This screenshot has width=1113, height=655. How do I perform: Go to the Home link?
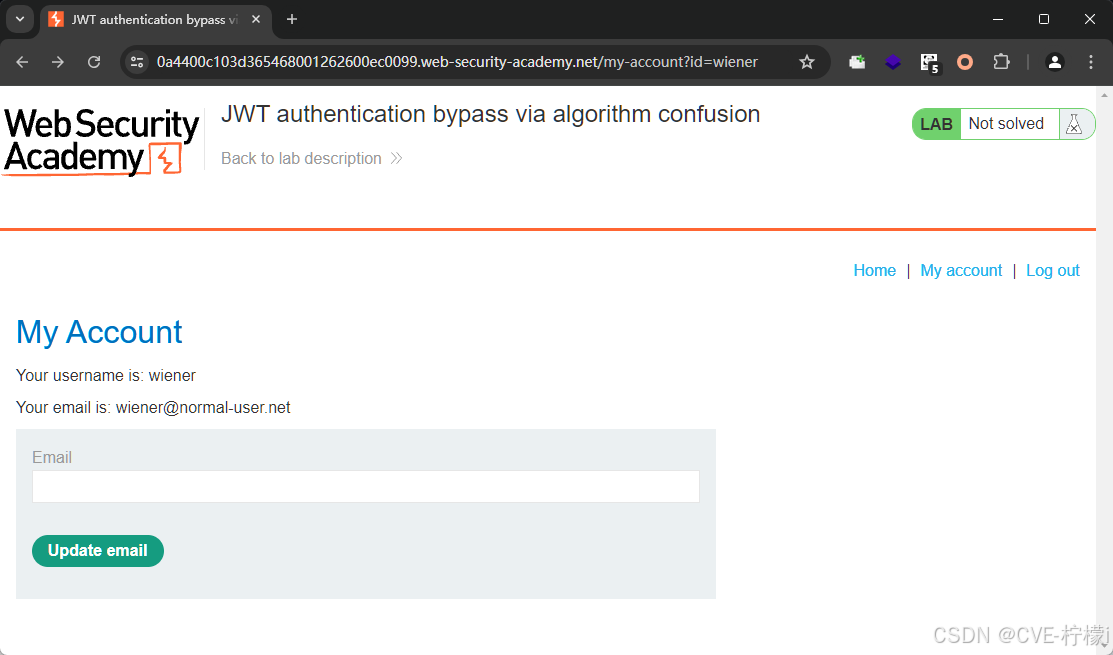(874, 270)
